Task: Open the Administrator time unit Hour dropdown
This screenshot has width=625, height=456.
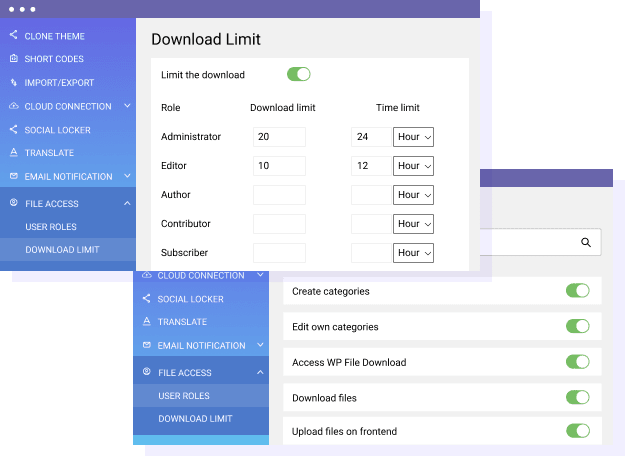Action: click(413, 137)
